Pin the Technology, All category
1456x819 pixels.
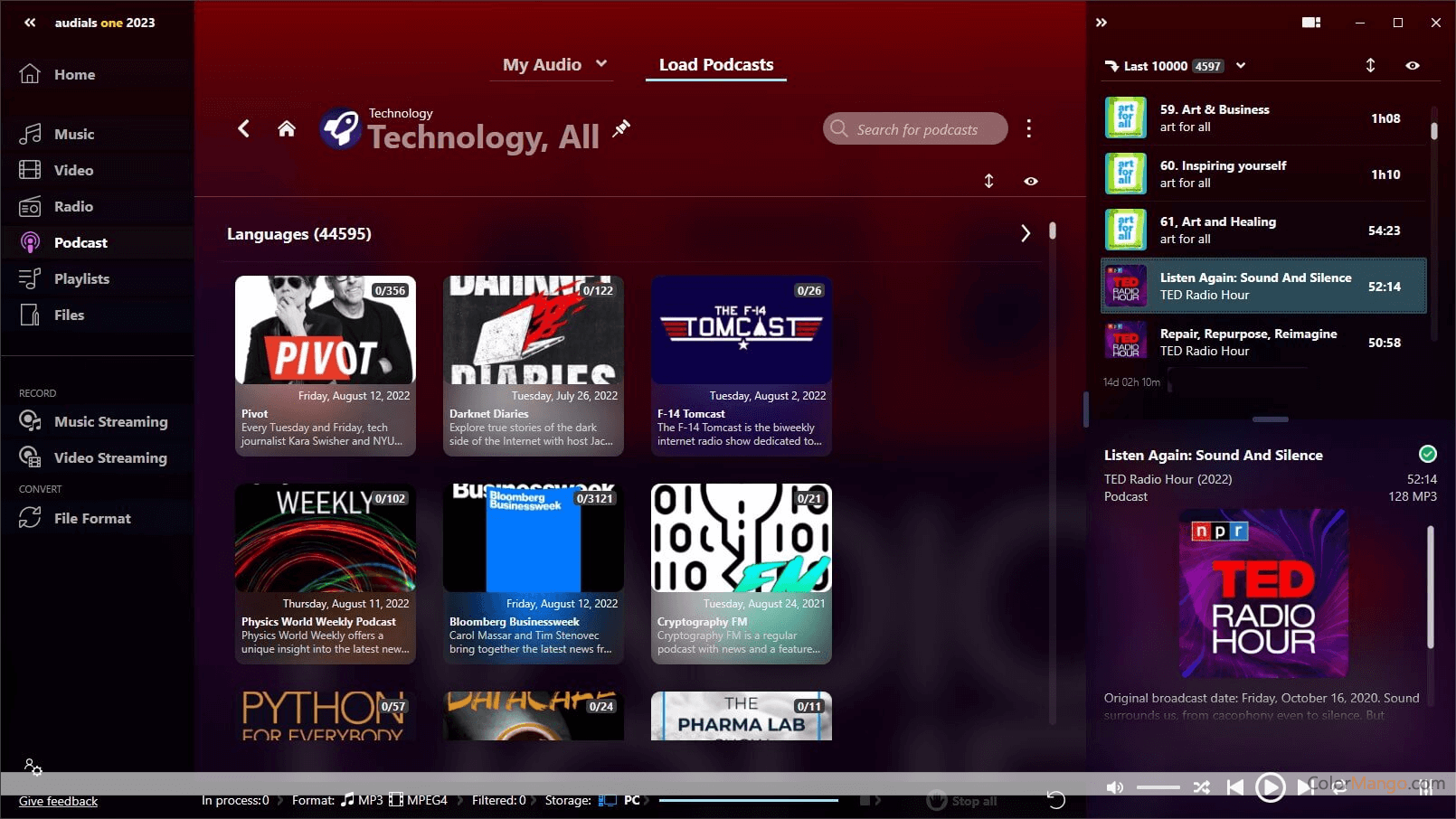tap(621, 129)
